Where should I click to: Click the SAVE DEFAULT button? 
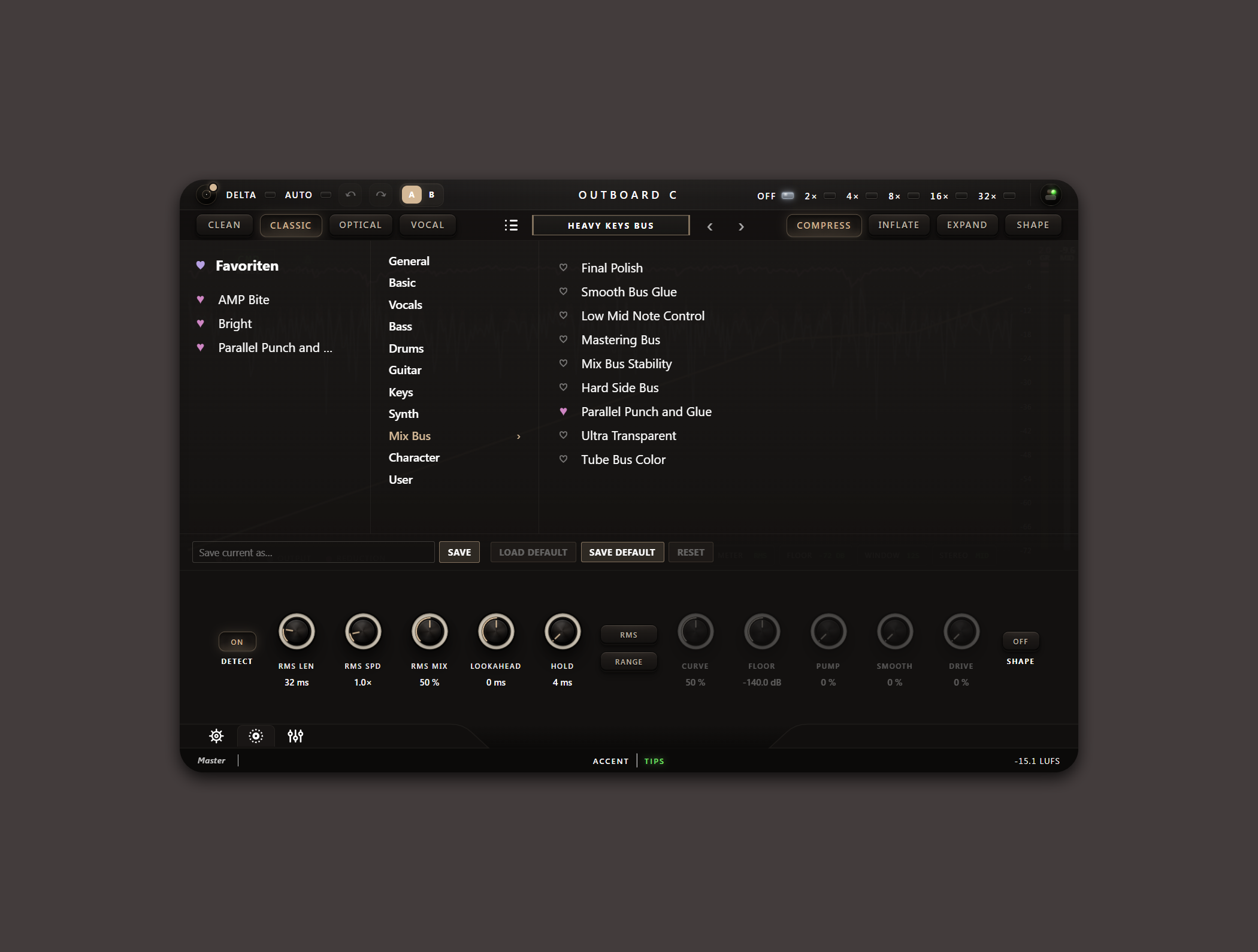[x=622, y=552]
